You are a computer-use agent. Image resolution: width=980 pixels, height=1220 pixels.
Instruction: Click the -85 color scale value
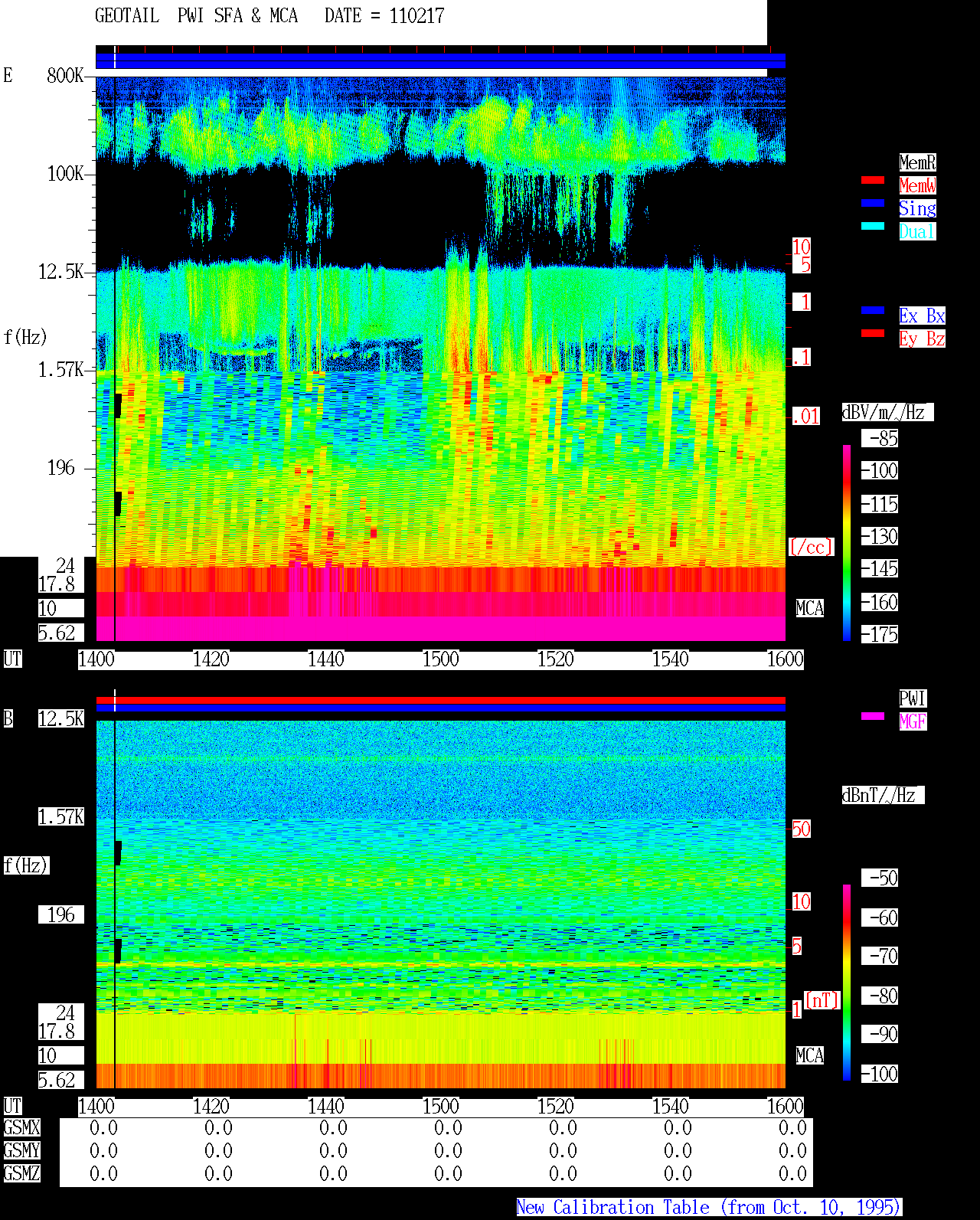tap(880, 438)
